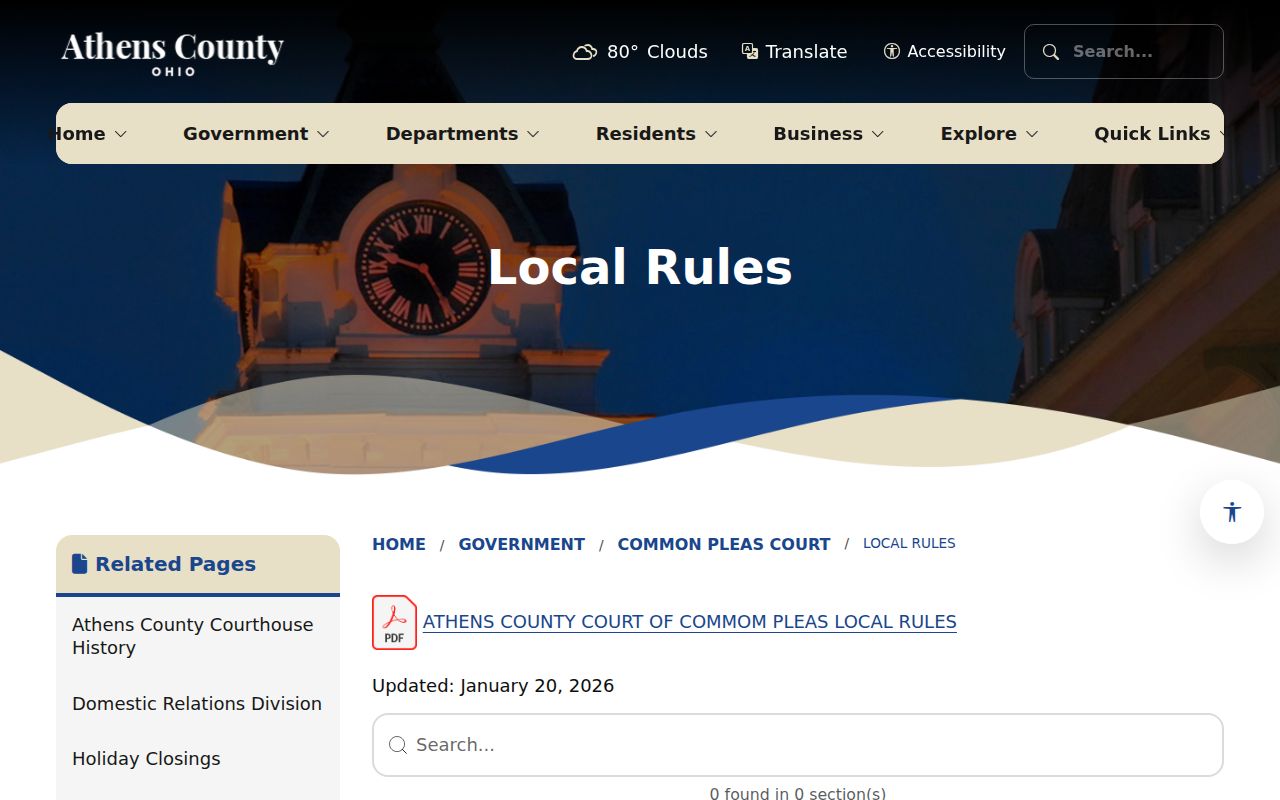Click the magnifier icon in Local Rules search
Viewport: 1280px width, 800px height.
tap(398, 745)
